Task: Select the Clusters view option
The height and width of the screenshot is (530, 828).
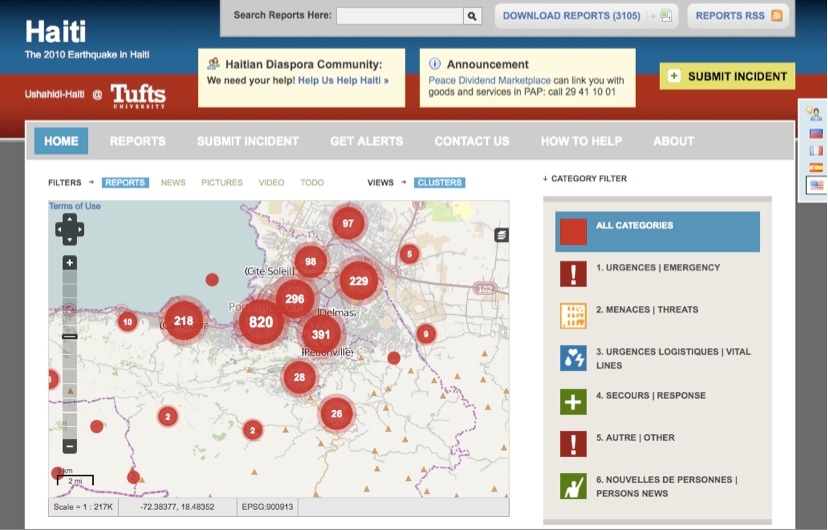Action: pyautogui.click(x=439, y=183)
